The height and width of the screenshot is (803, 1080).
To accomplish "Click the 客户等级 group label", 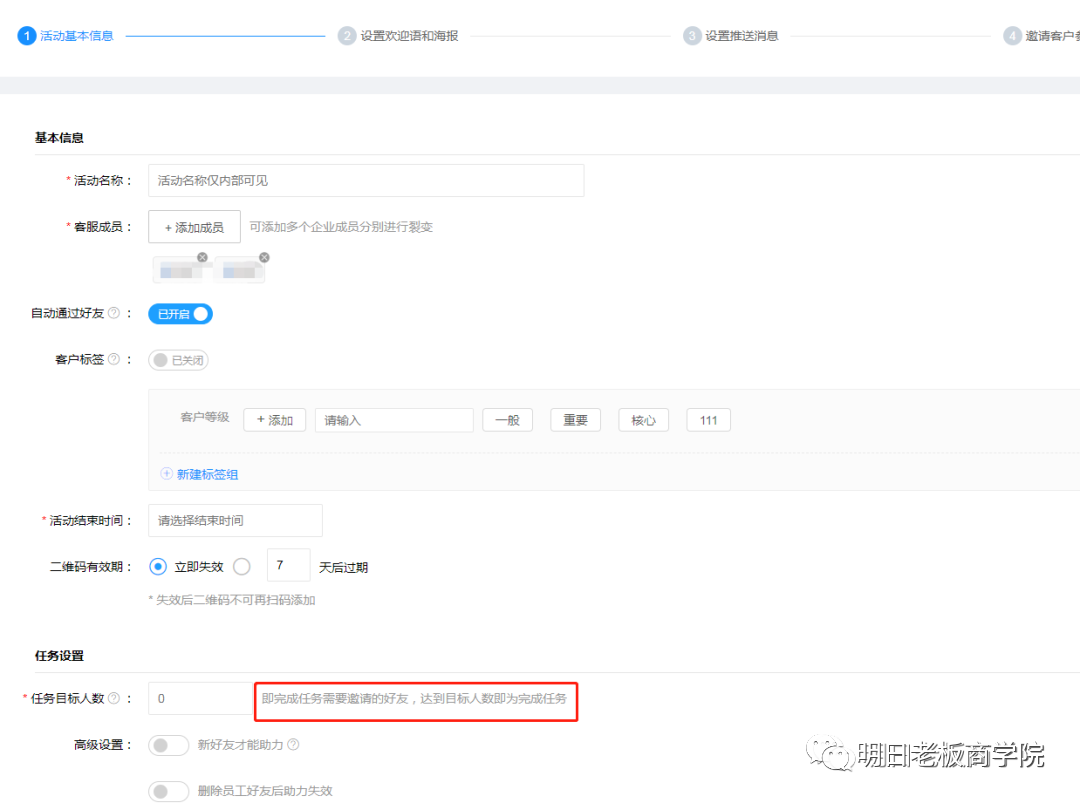I will (205, 417).
